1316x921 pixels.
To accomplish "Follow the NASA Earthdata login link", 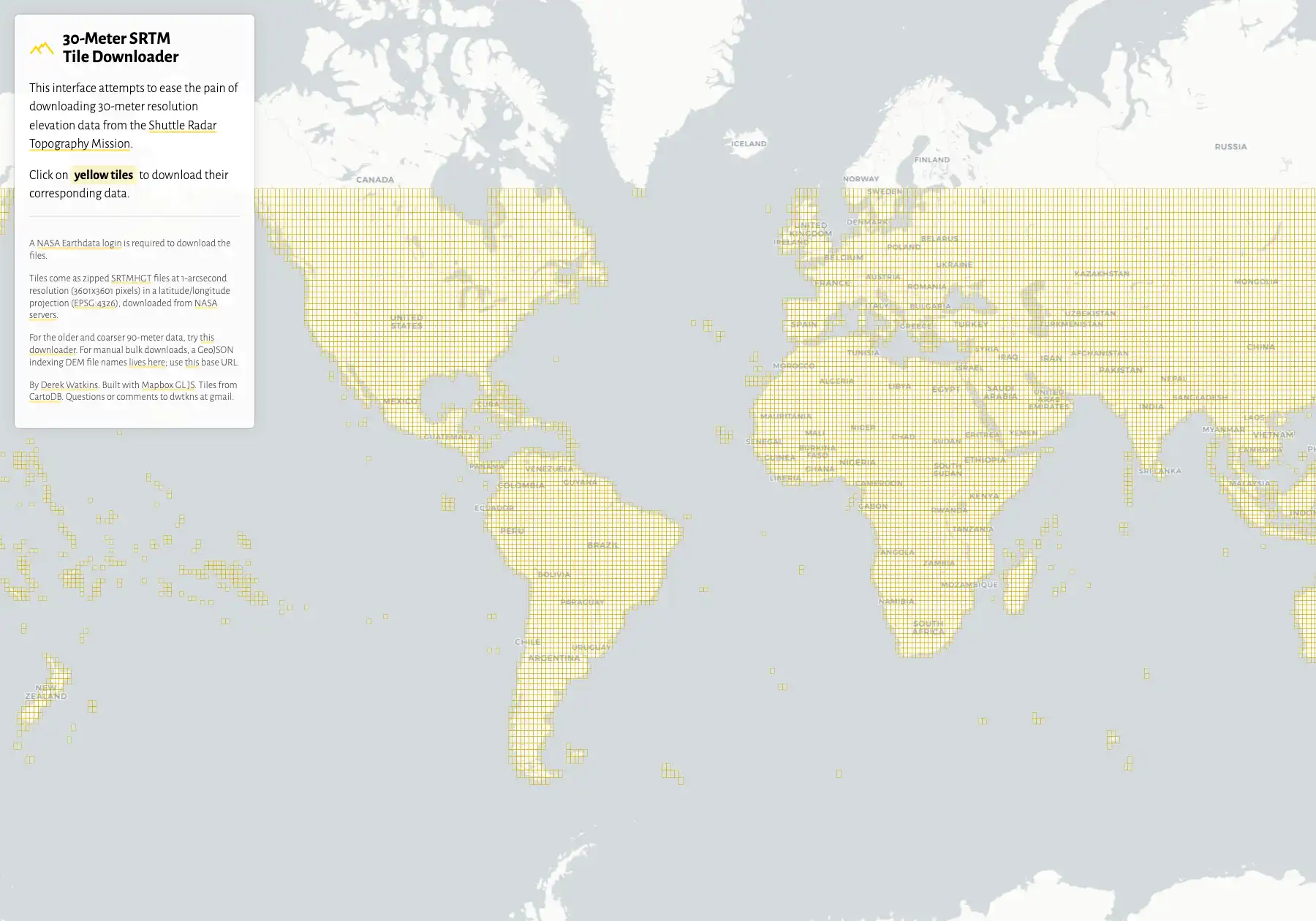I will (x=80, y=243).
